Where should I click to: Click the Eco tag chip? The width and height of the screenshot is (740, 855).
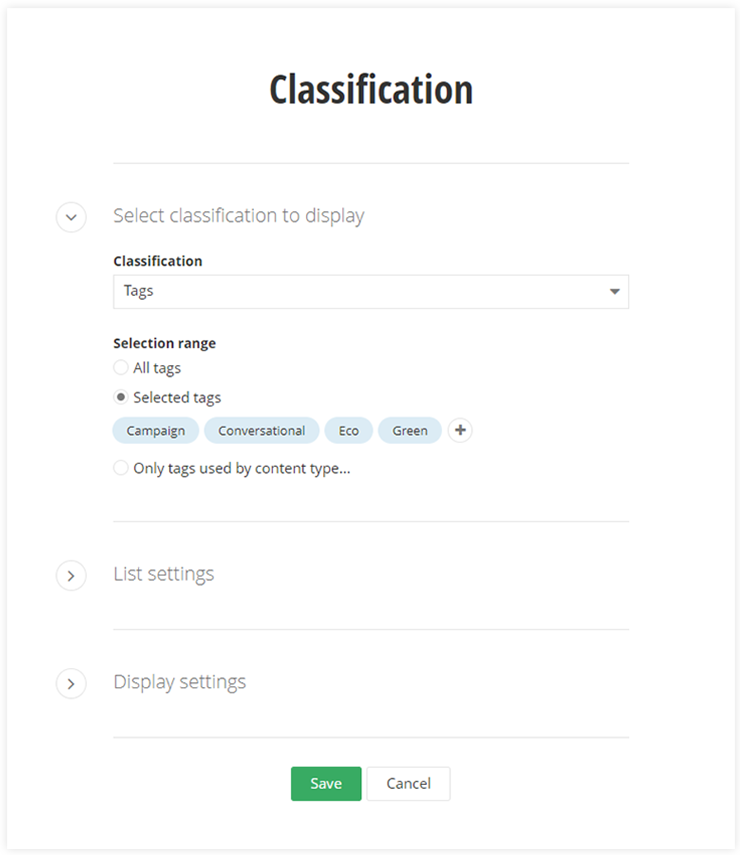click(x=349, y=431)
